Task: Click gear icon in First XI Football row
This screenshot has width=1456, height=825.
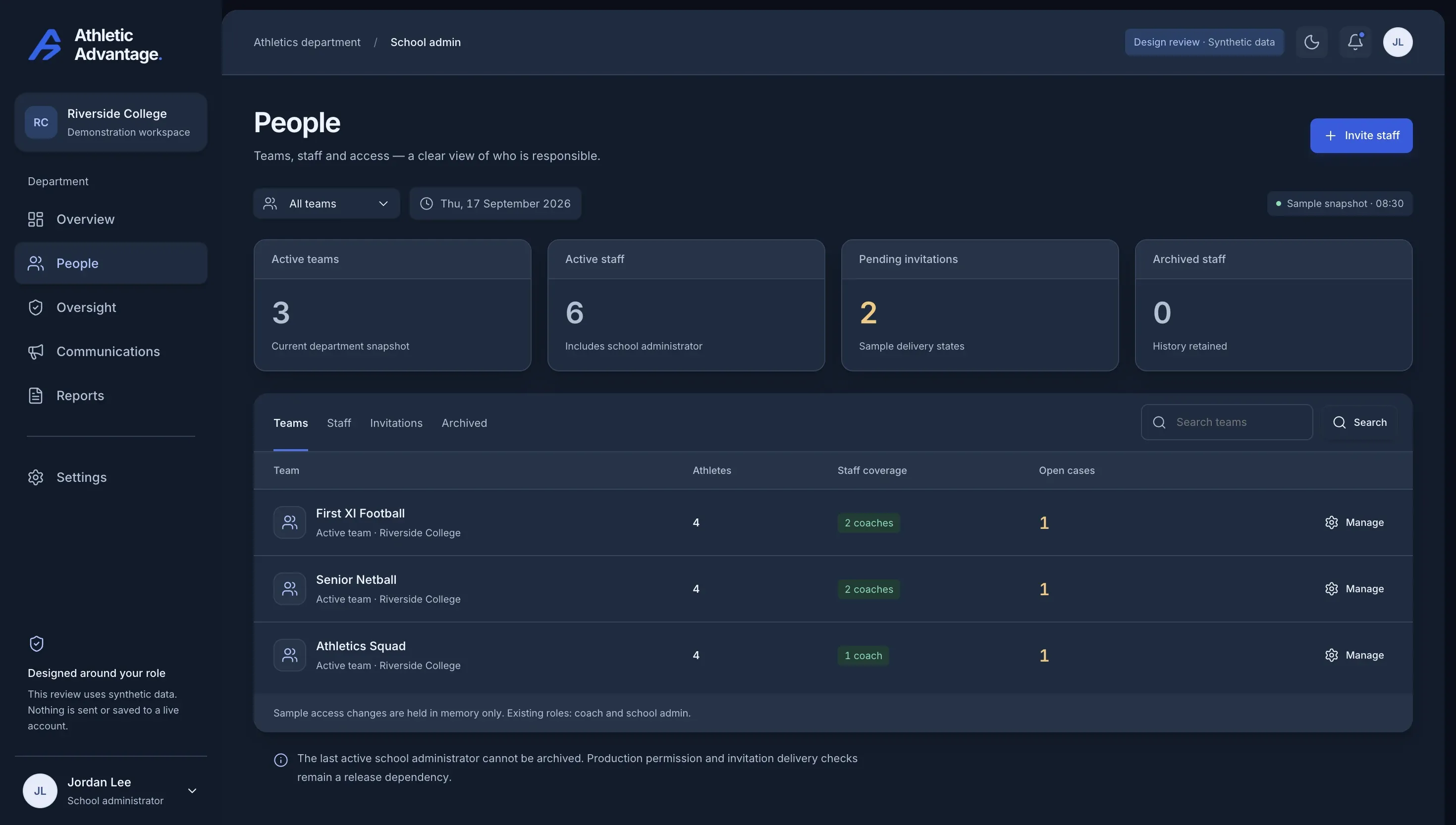Action: click(x=1331, y=522)
